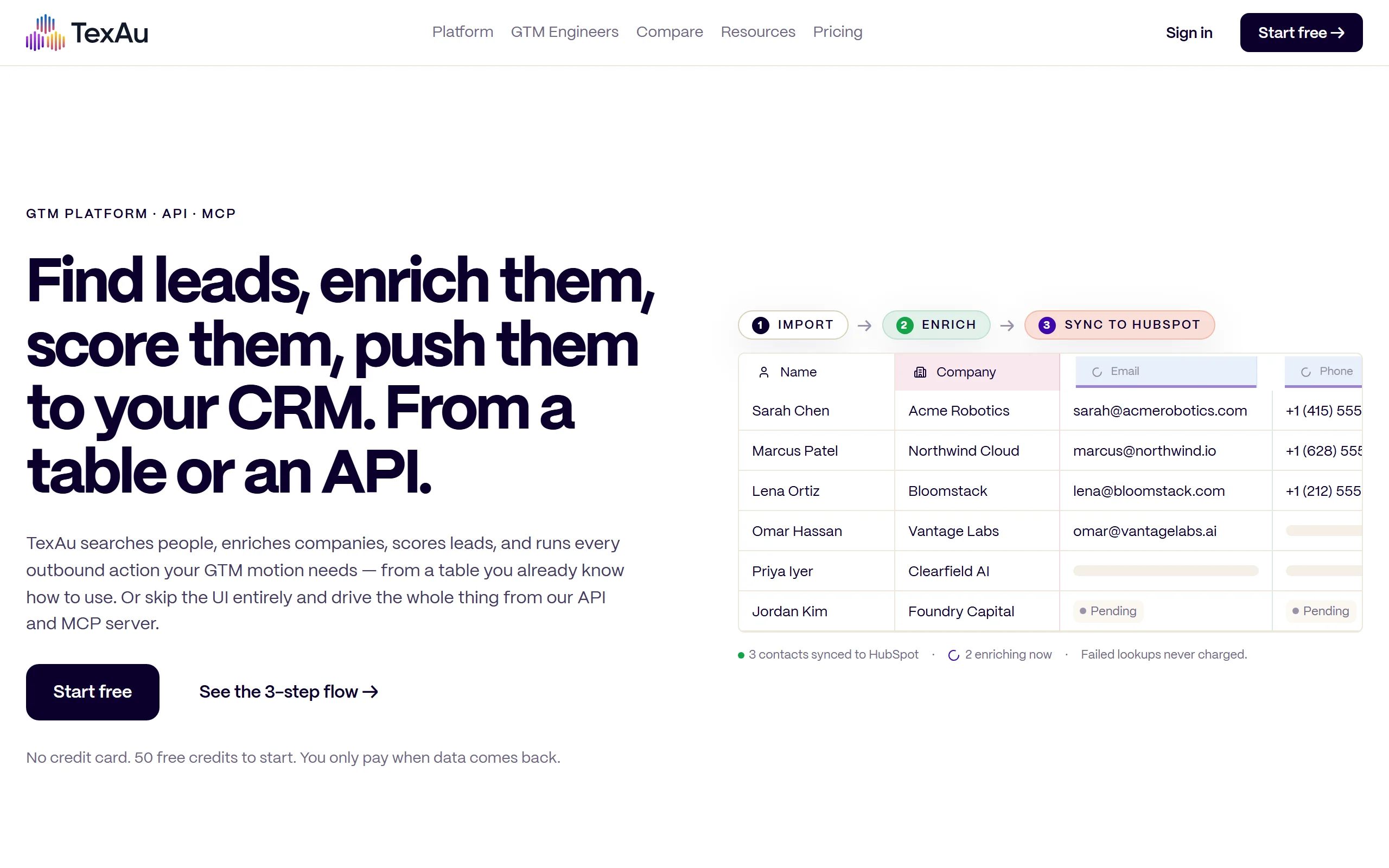Click the step 1 number badge on Import

[761, 325]
